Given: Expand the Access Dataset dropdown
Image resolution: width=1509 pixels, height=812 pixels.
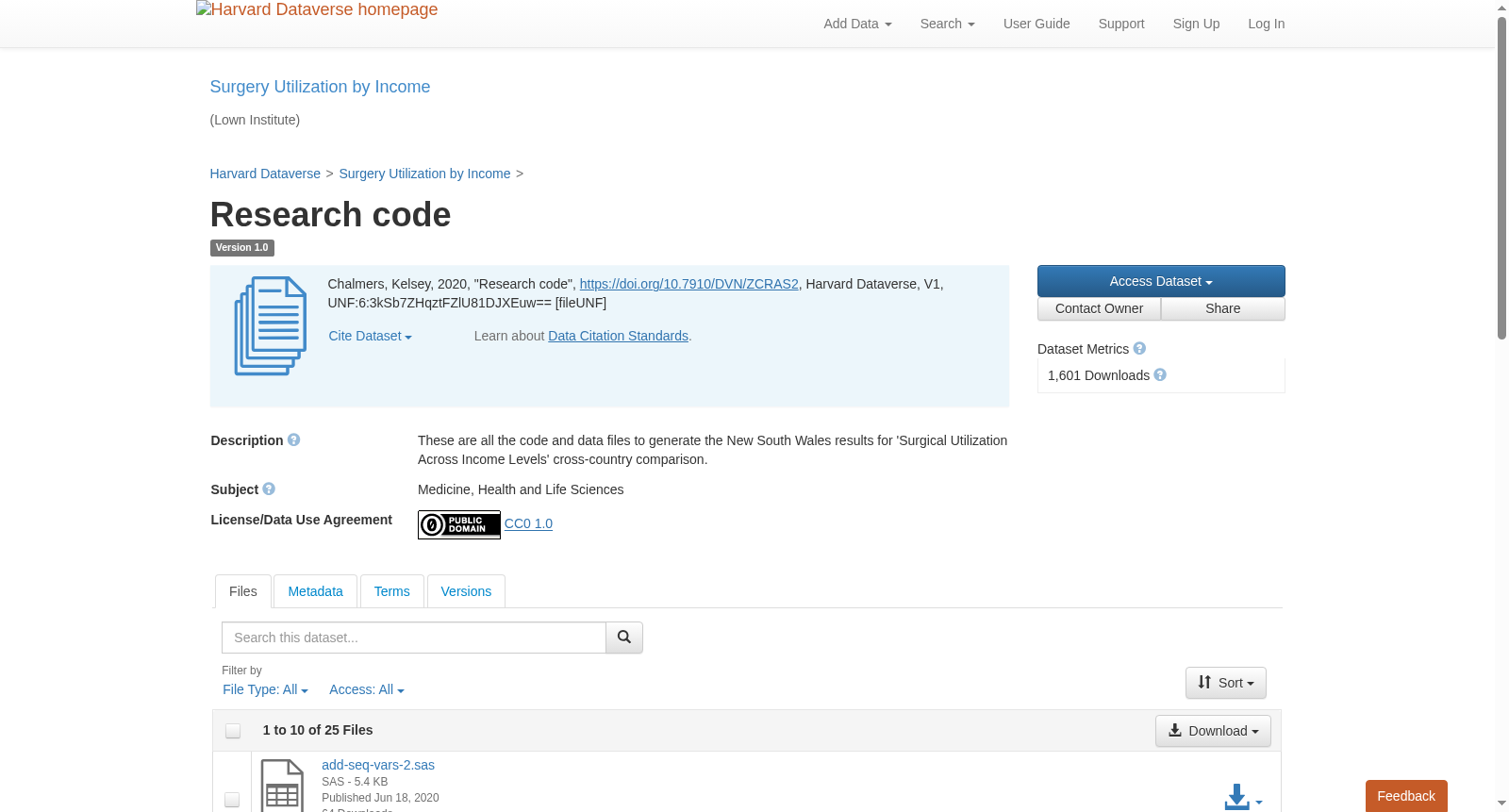Looking at the screenshot, I should point(1161,281).
